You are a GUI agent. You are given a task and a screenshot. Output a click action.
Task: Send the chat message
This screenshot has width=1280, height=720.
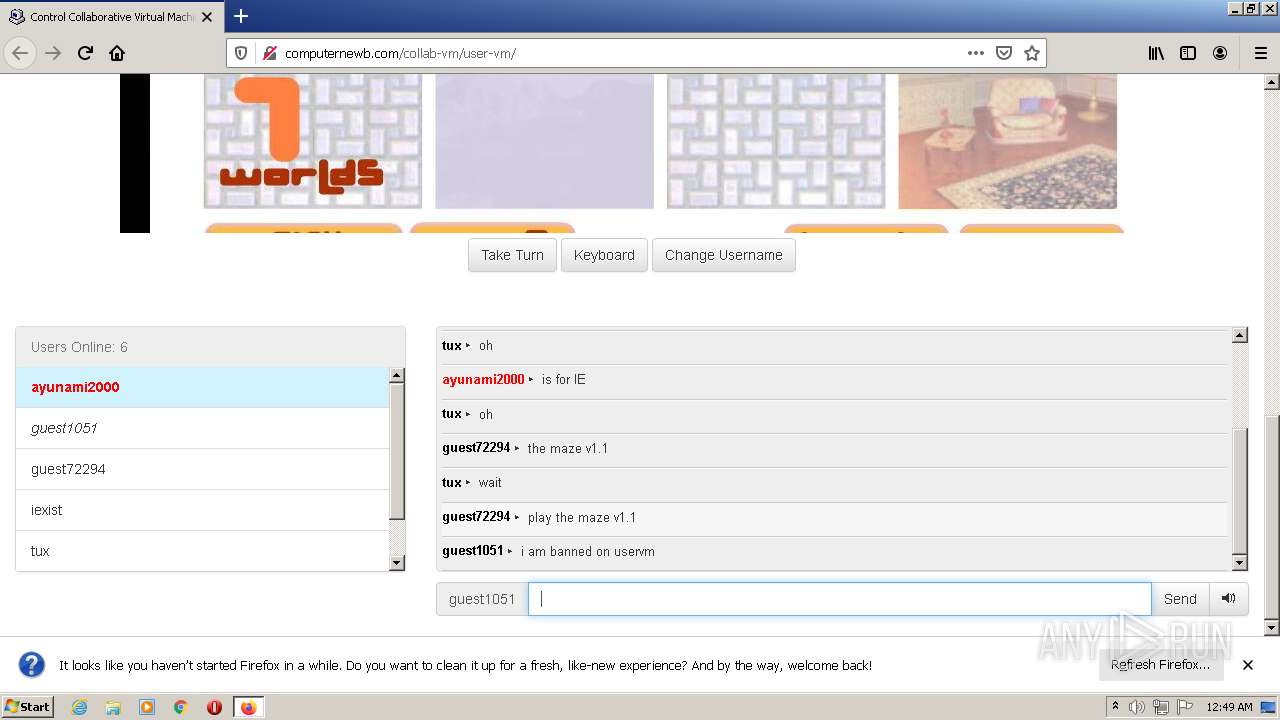(x=1180, y=599)
